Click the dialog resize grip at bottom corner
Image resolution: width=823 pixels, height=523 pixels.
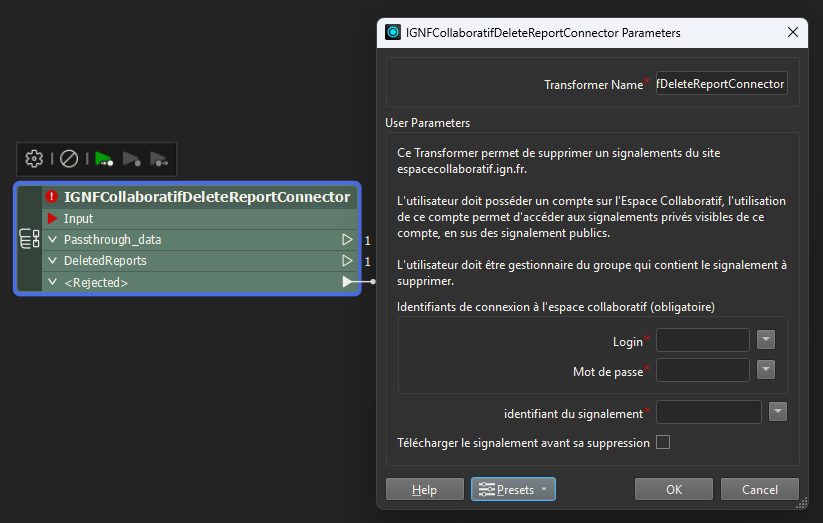(801, 503)
